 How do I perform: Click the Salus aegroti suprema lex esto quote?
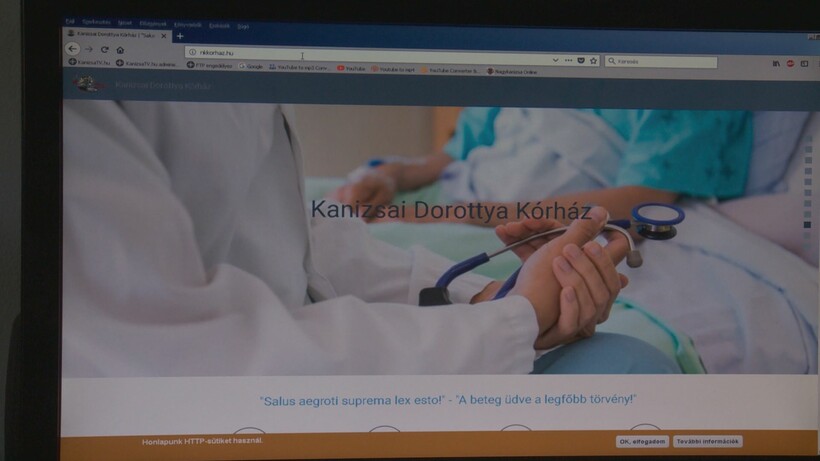448,400
